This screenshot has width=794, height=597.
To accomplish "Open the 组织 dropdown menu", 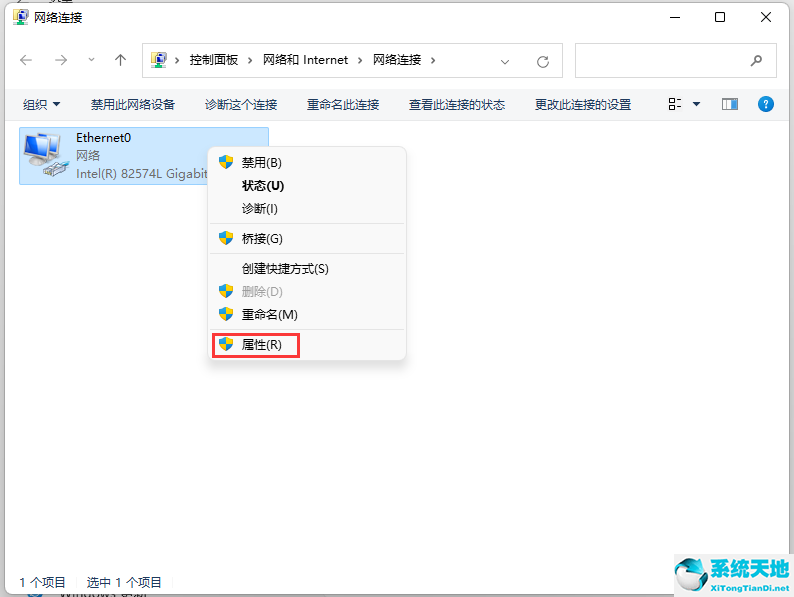I will (x=42, y=104).
